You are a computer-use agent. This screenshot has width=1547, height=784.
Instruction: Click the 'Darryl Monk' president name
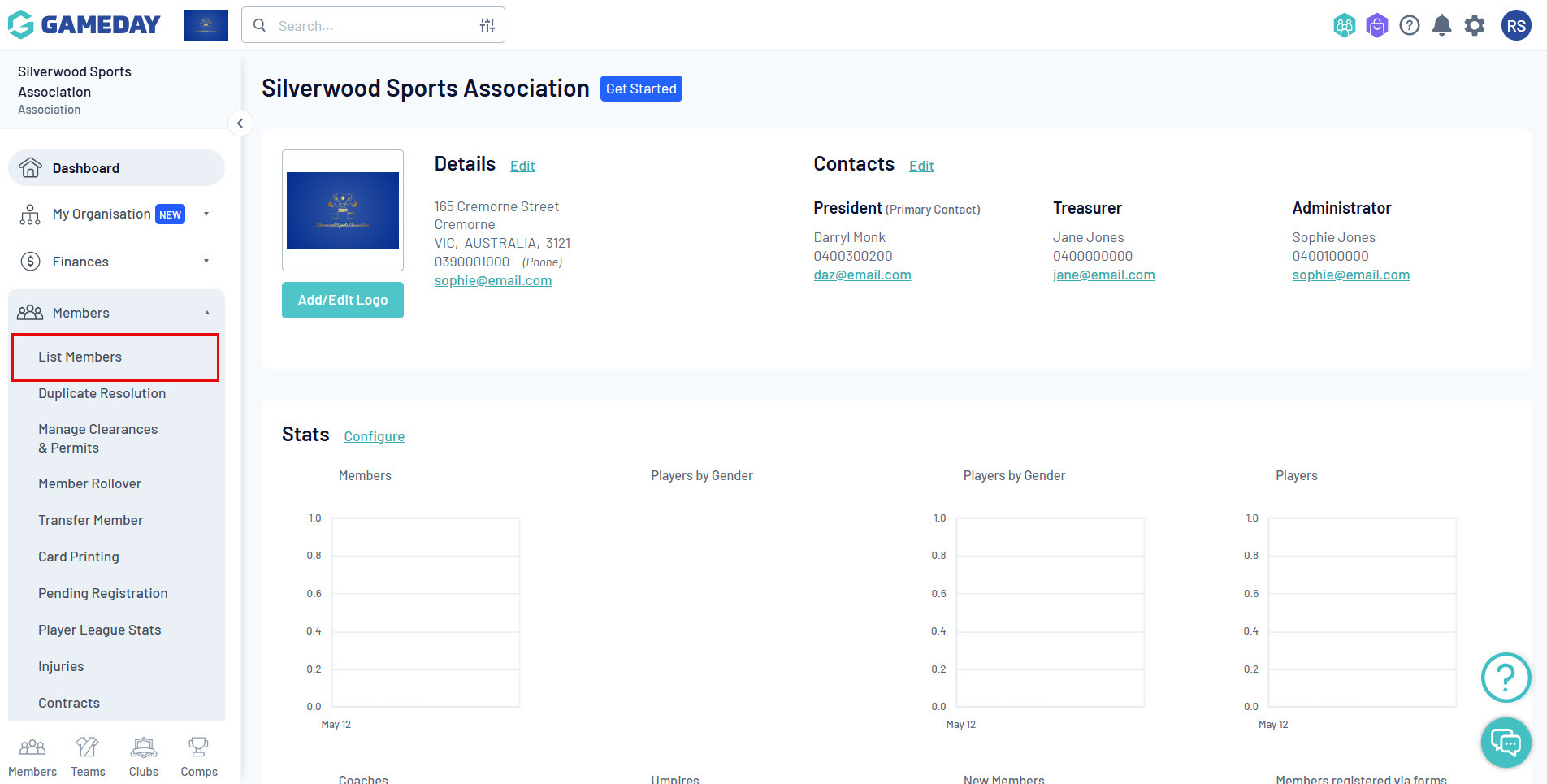coord(849,237)
